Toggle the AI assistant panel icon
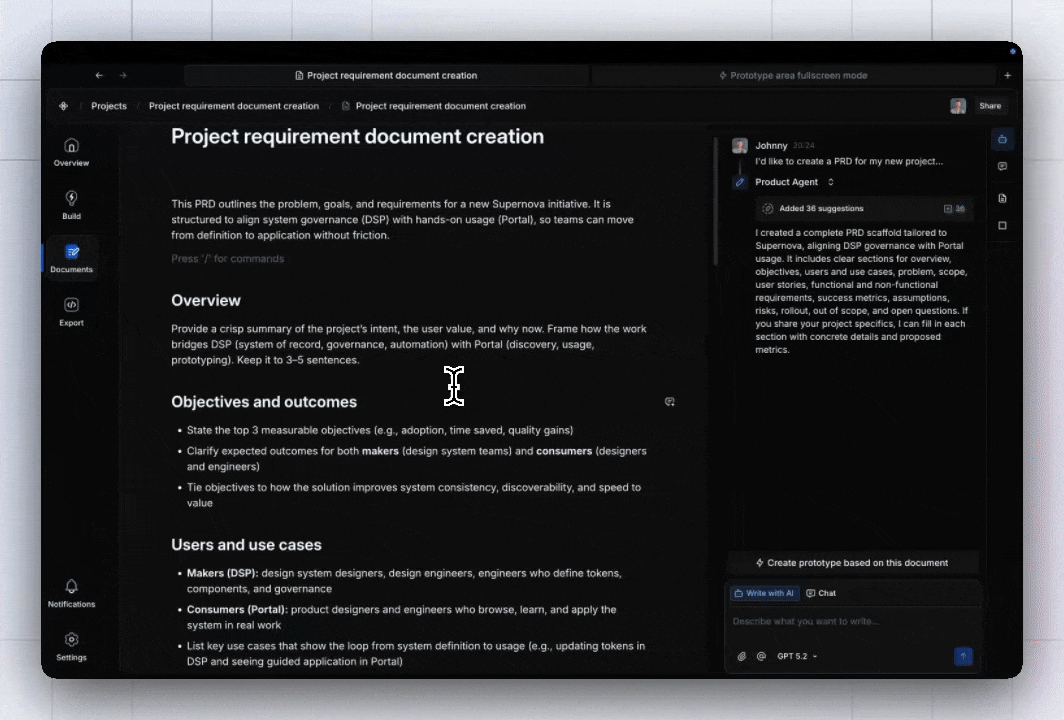This screenshot has height=720, width=1064. [x=1002, y=140]
